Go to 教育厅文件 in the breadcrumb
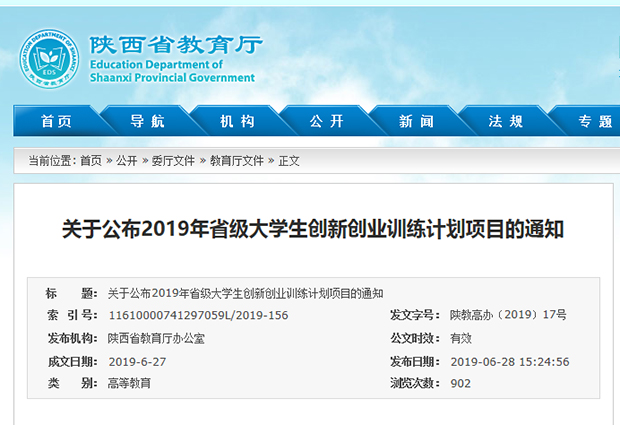620x425 pixels. 236,161
